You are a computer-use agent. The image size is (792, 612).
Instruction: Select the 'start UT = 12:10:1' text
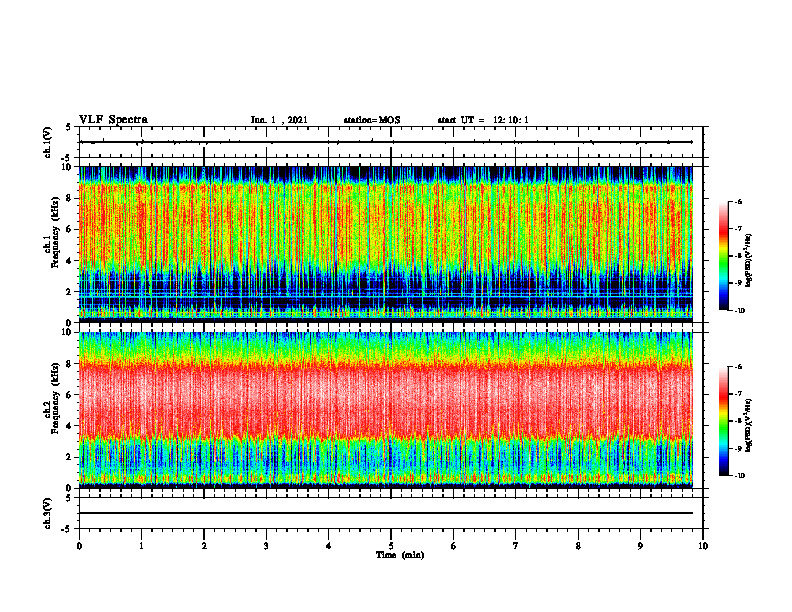[x=483, y=120]
